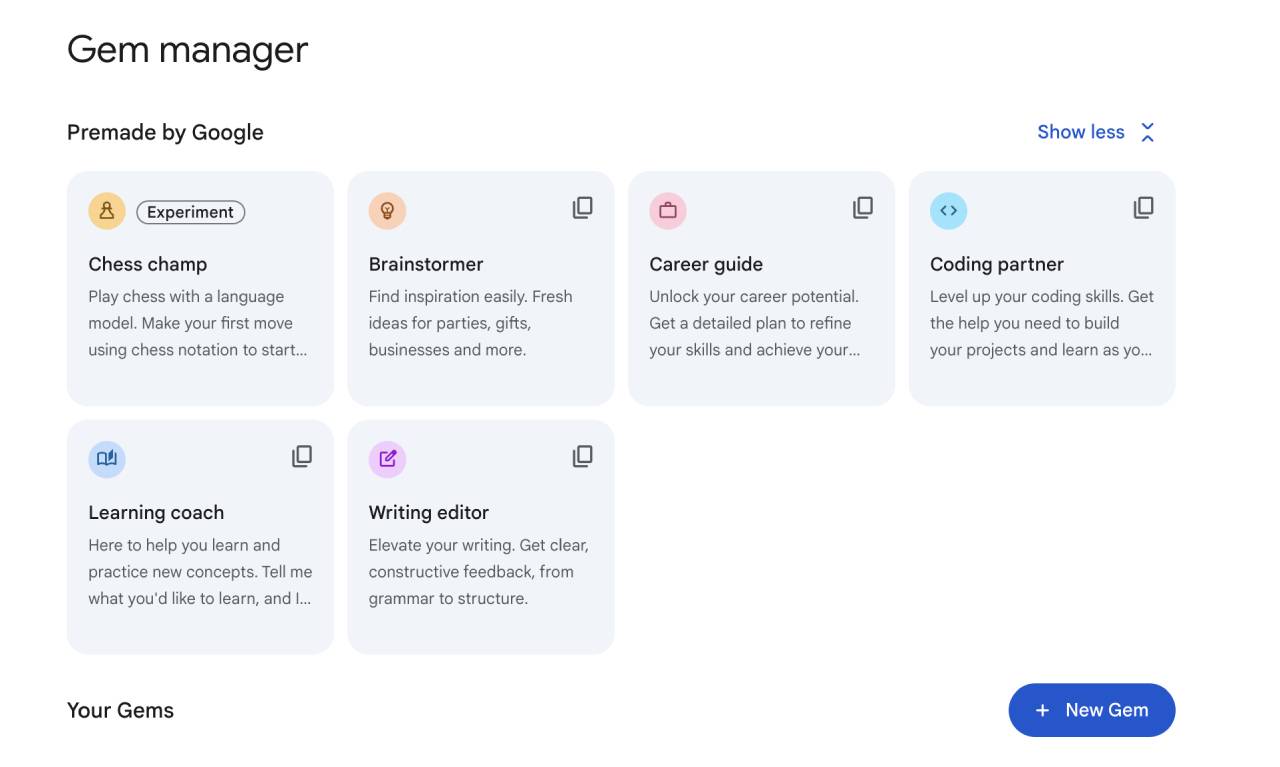Copy the Writing editor gem

click(x=582, y=457)
